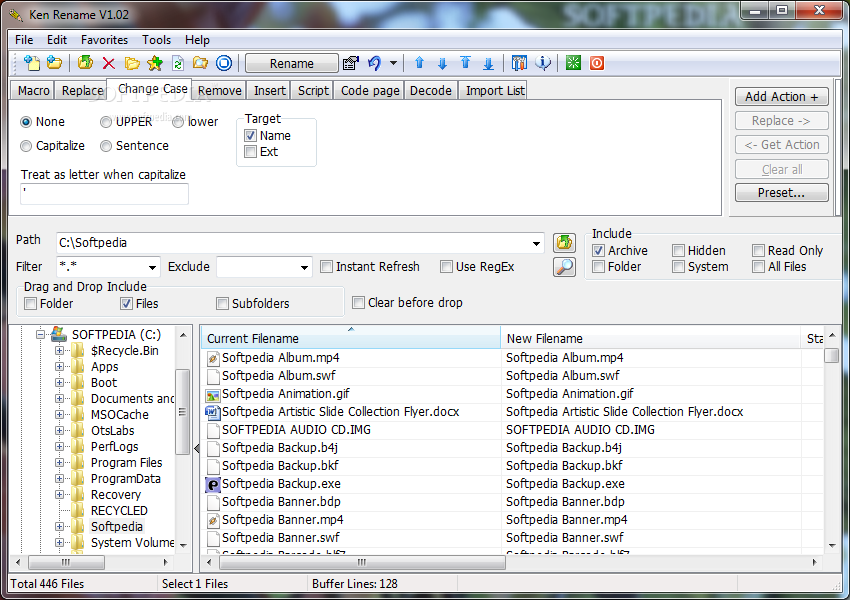
Task: Collapse the SOFTPEDIA (C:) drive node
Action: (x=40, y=334)
